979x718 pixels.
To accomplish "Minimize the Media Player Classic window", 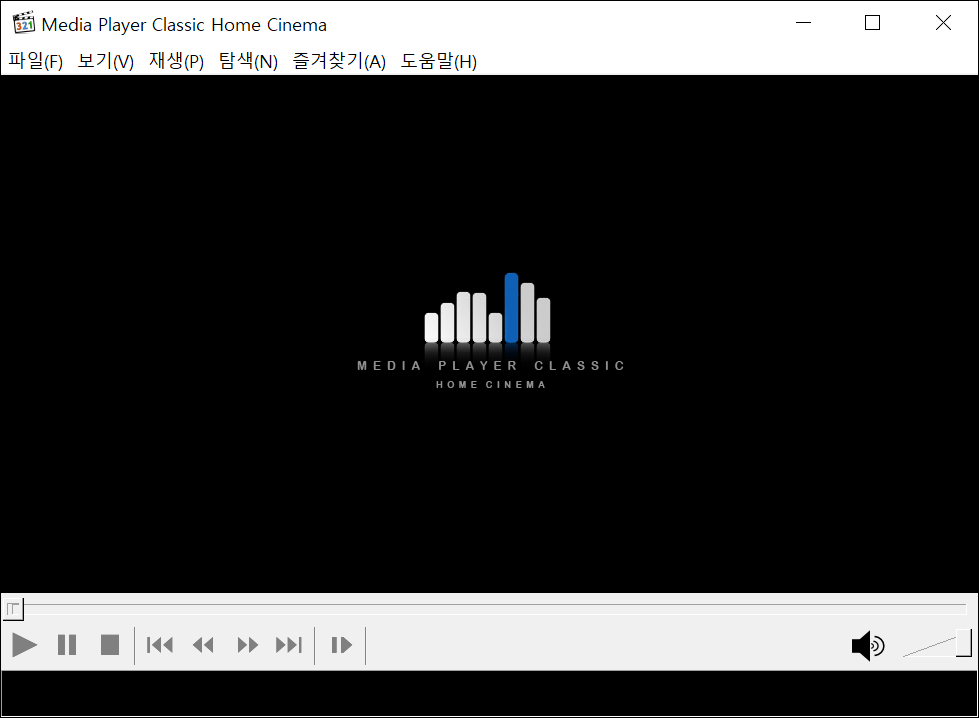I will point(804,23).
